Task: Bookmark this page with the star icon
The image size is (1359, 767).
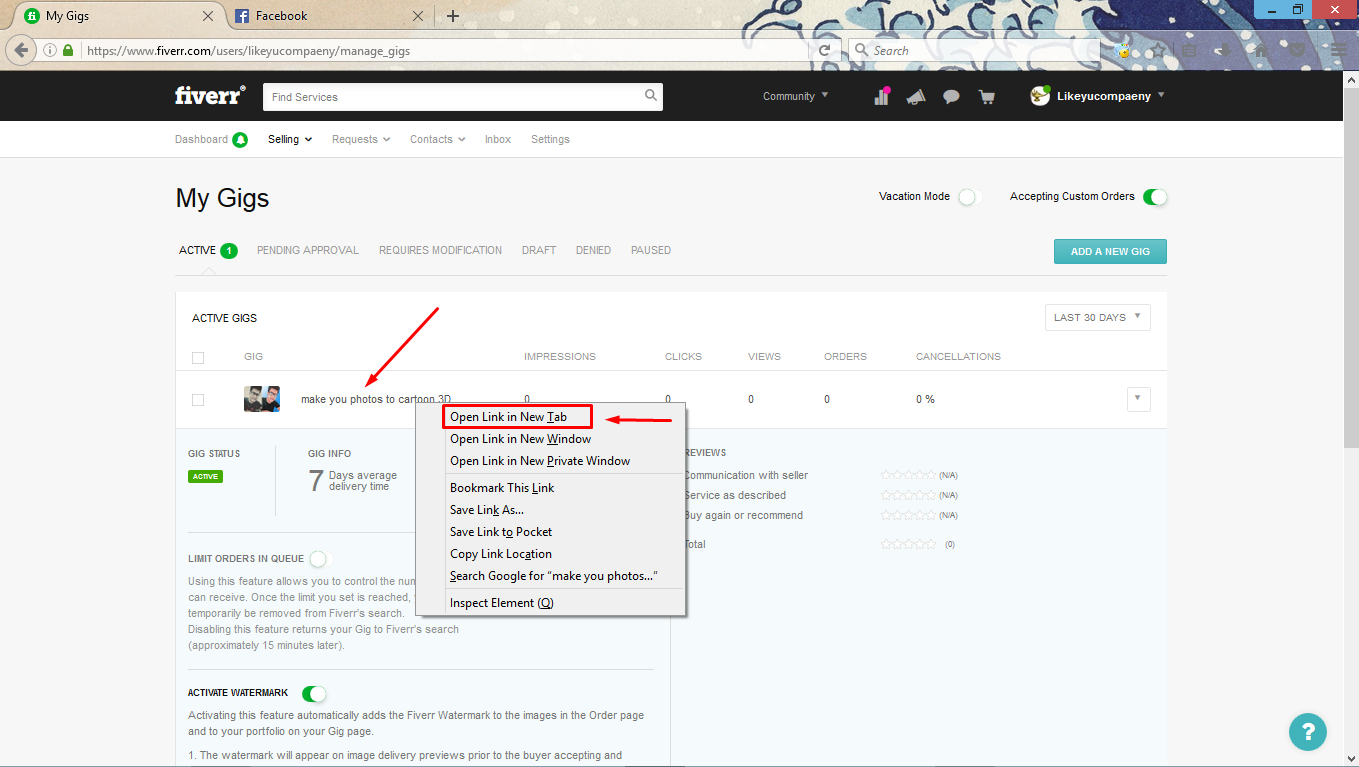Action: [1158, 50]
